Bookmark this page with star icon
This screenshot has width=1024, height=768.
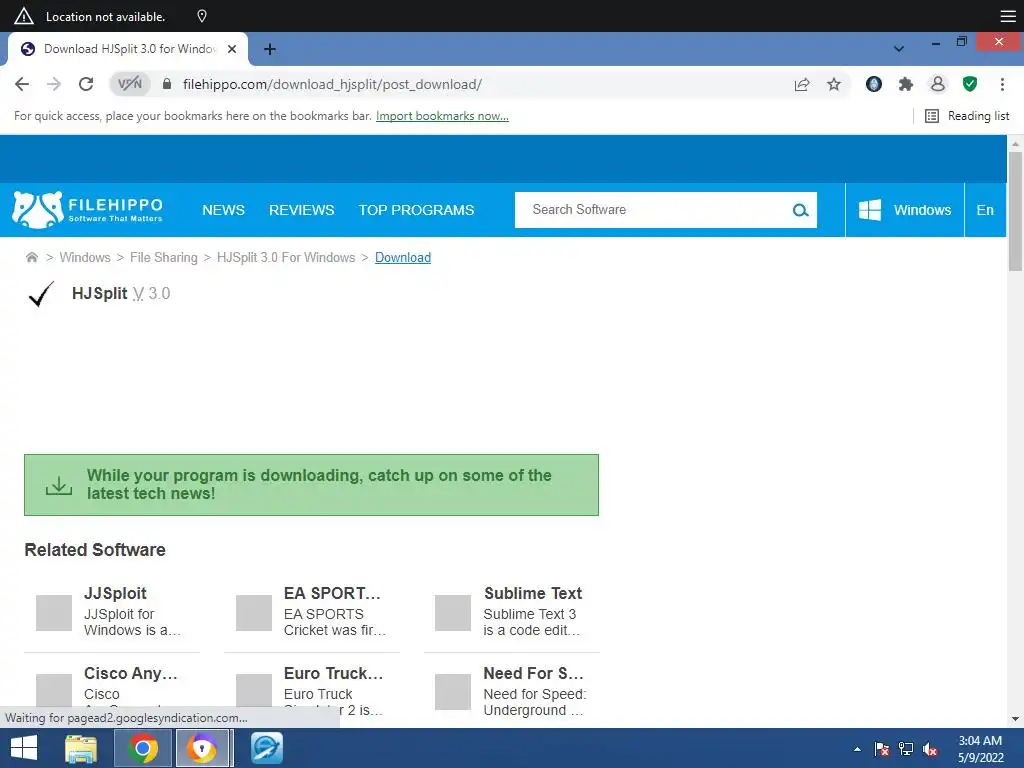click(834, 84)
